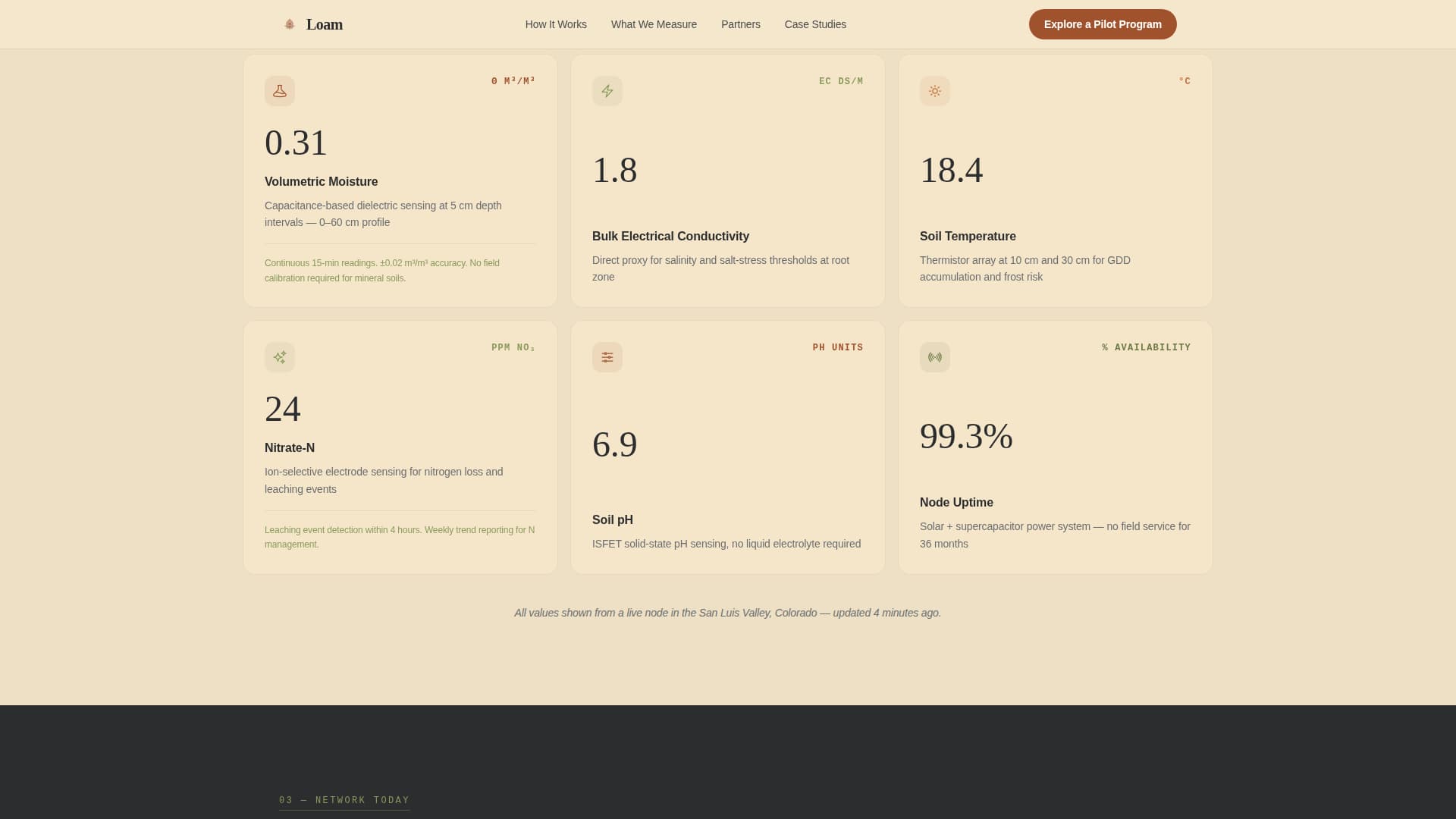Viewport: 1456px width, 819px height.
Task: Click the Nitrate-N heading
Action: click(x=290, y=448)
